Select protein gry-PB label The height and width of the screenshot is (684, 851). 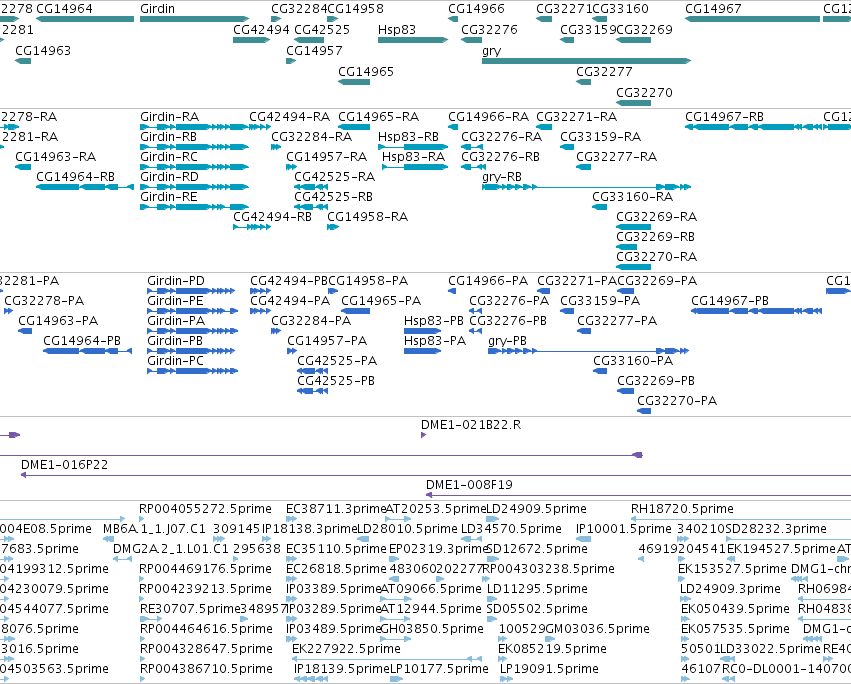507,341
